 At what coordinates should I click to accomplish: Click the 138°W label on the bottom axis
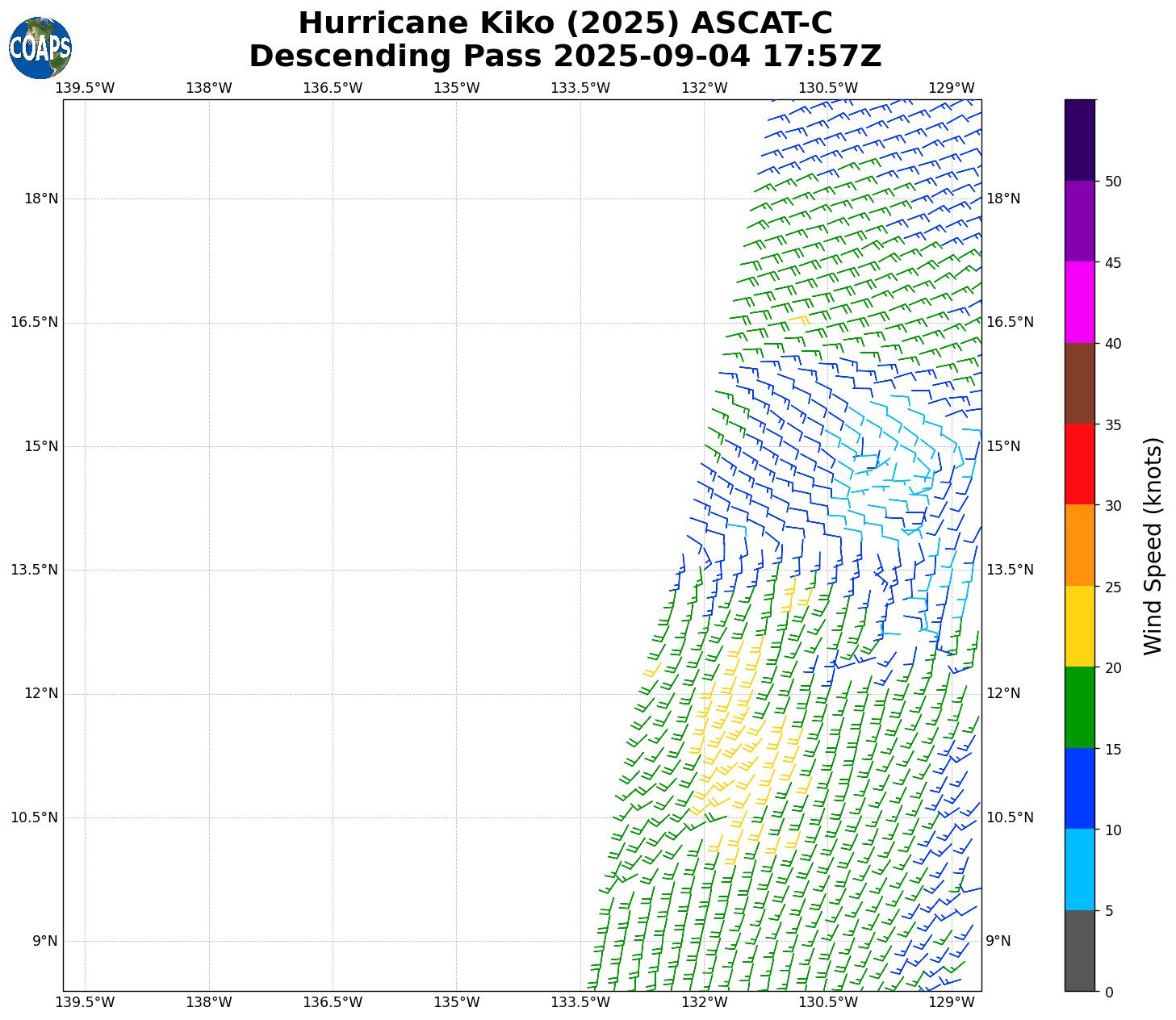tap(209, 1002)
